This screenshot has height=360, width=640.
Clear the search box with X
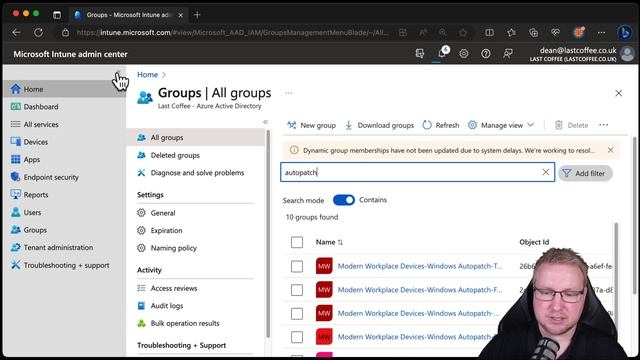click(x=546, y=172)
